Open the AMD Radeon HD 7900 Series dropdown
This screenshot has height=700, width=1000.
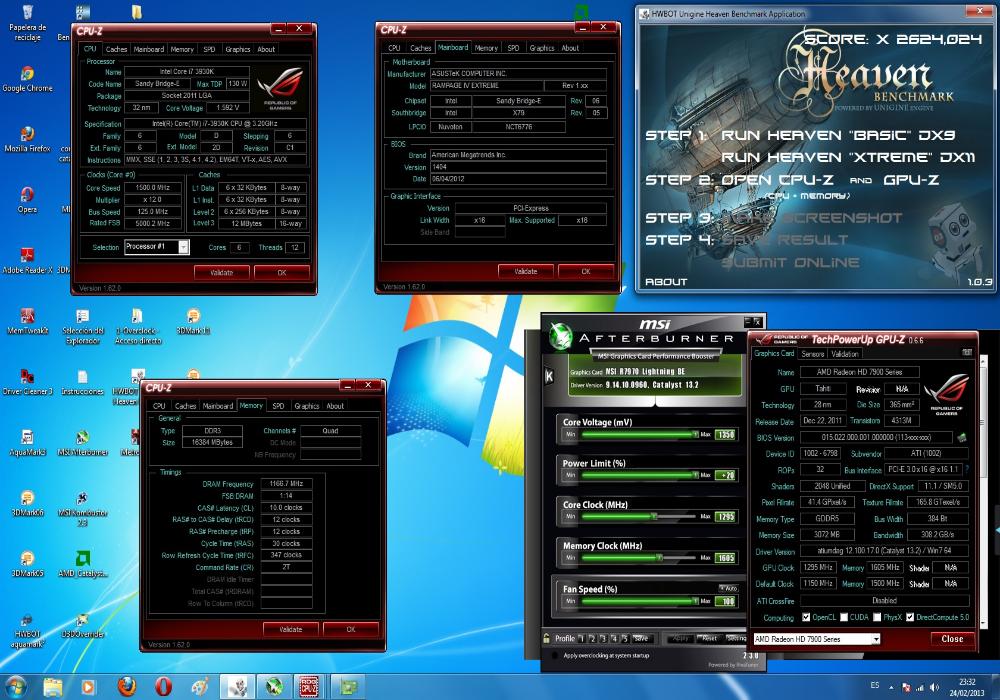click(816, 639)
